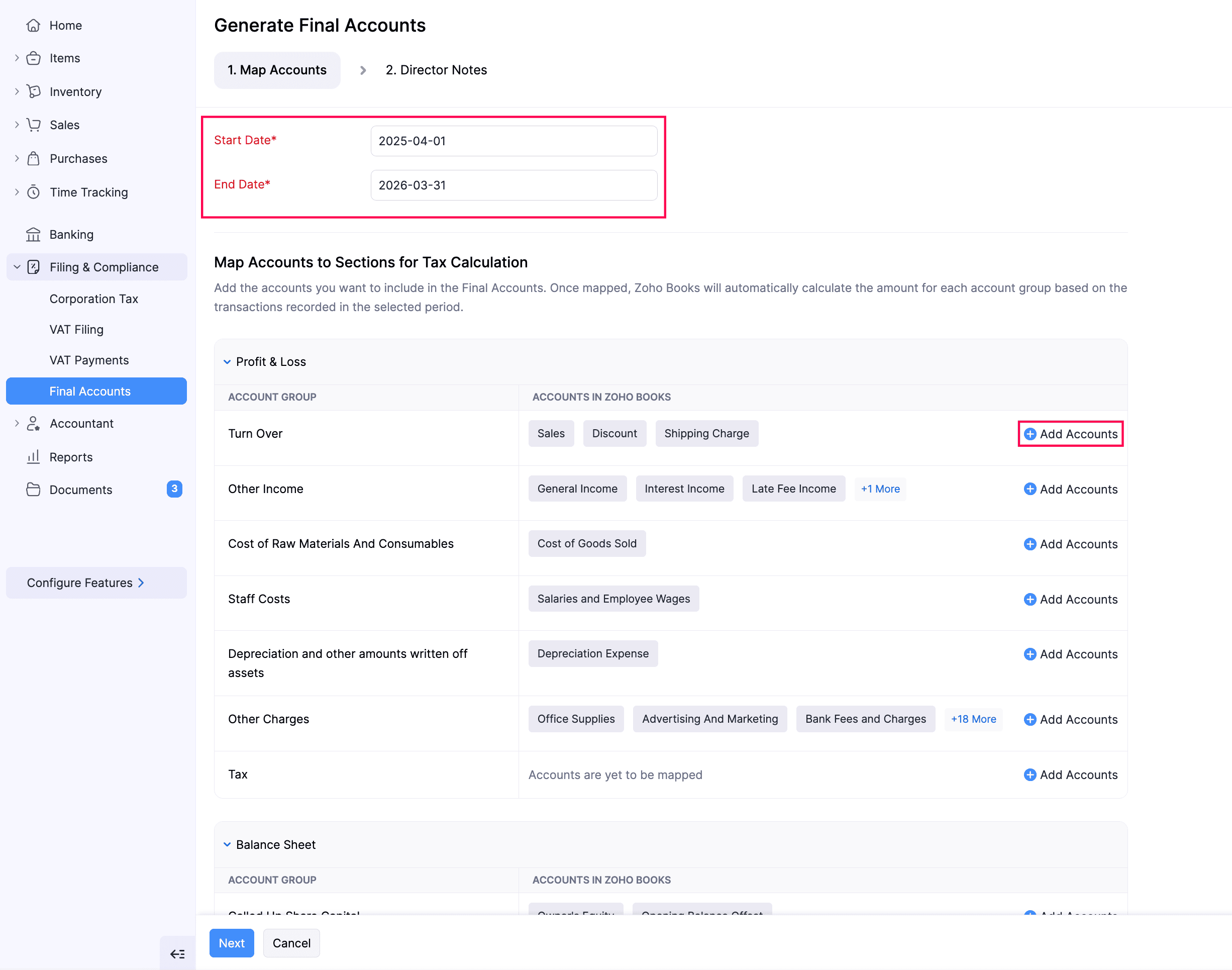Collapse the Balance Sheet section
This screenshot has width=1232, height=970.
tap(227, 844)
